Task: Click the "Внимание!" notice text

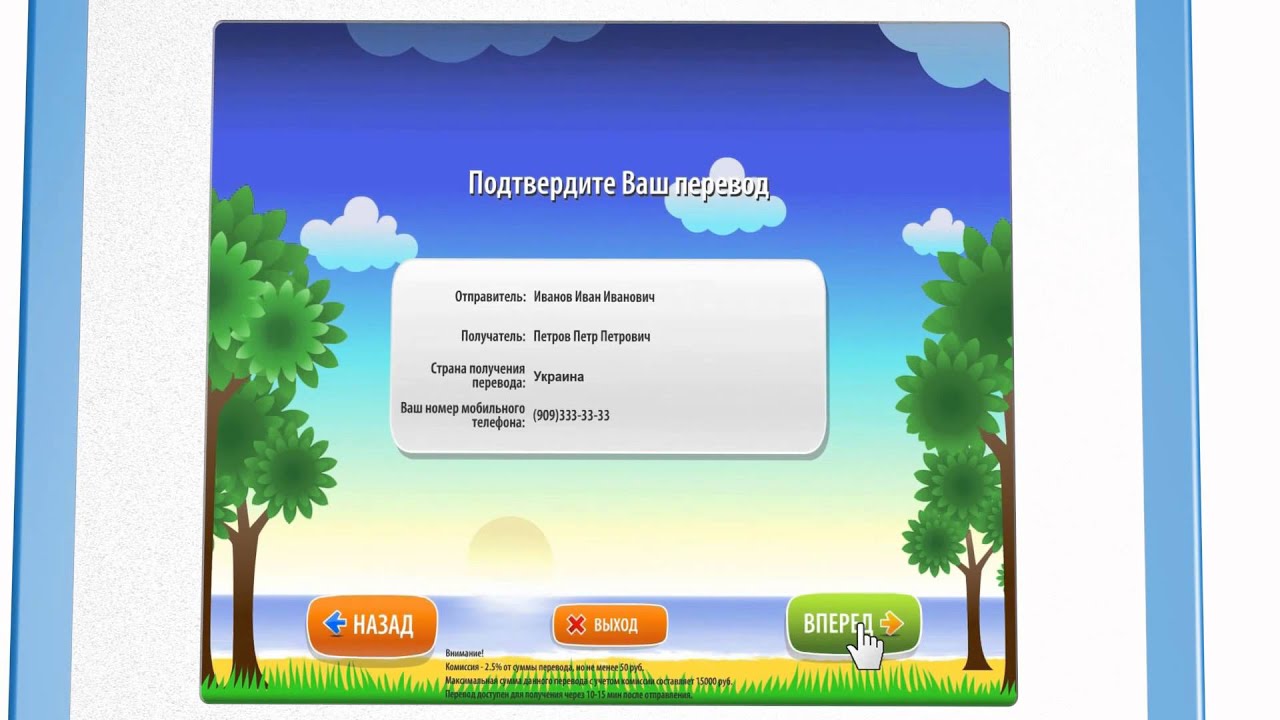Action: [464, 653]
